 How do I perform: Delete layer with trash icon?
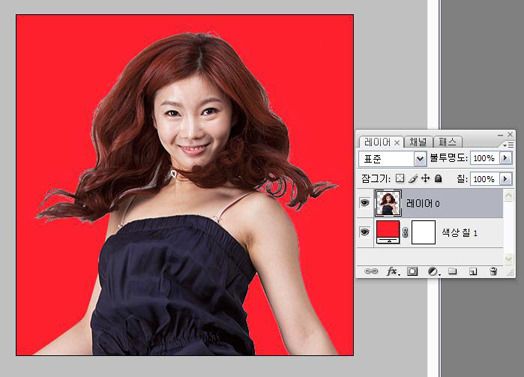[493, 271]
